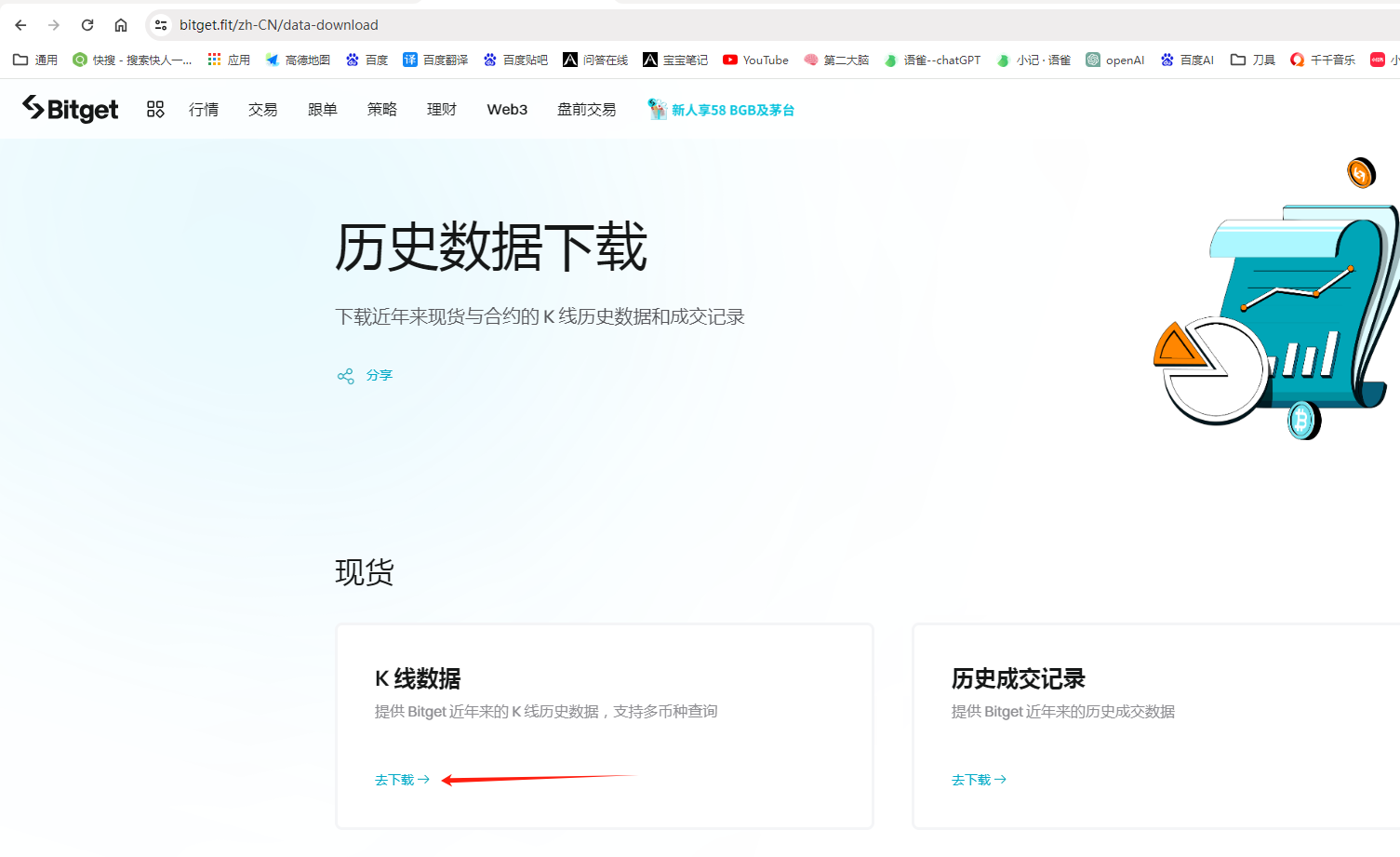Open the 行情 menu
Viewport: 1400px width, 857px height.
click(204, 109)
